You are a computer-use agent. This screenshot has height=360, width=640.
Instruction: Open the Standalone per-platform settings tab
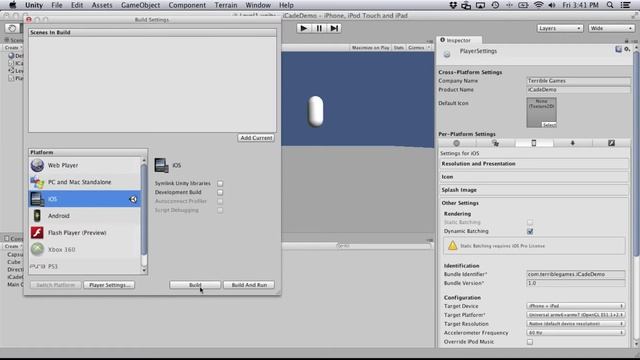point(495,143)
